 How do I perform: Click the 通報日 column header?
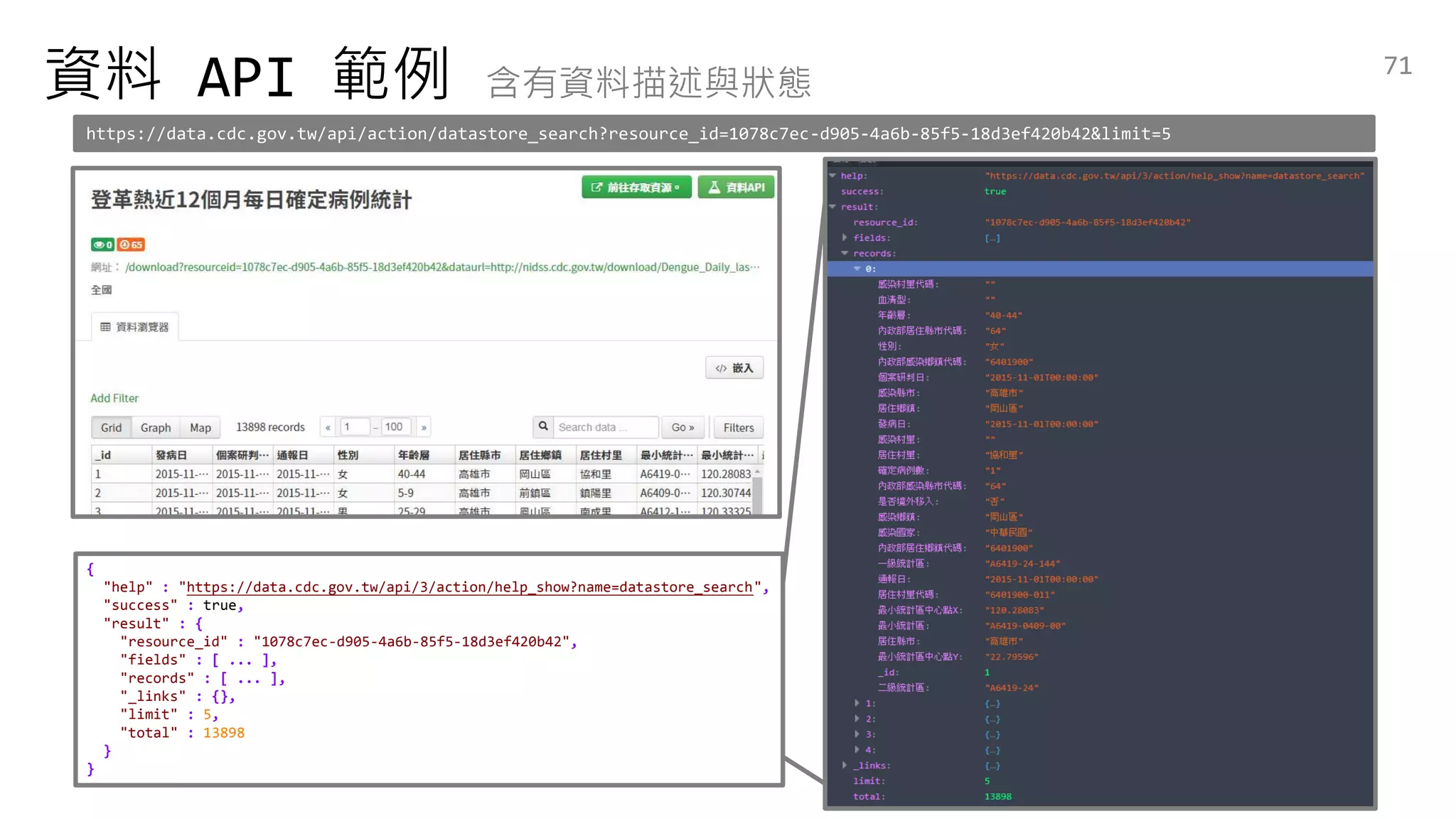304,455
